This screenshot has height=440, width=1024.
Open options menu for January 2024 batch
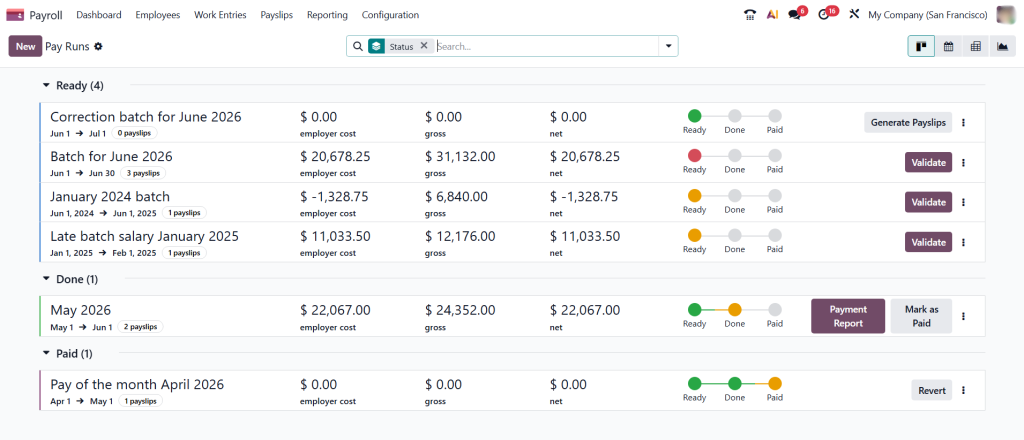tap(963, 202)
